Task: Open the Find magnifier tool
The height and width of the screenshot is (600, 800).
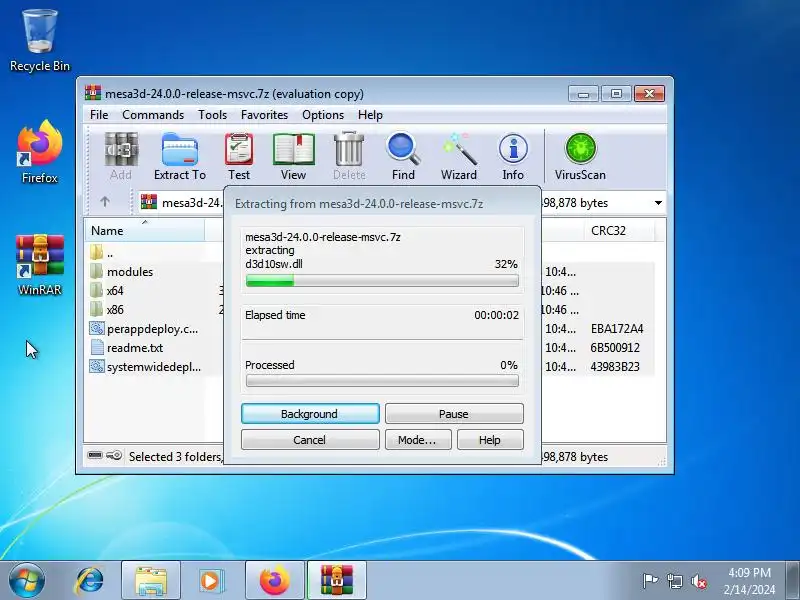Action: tap(403, 156)
